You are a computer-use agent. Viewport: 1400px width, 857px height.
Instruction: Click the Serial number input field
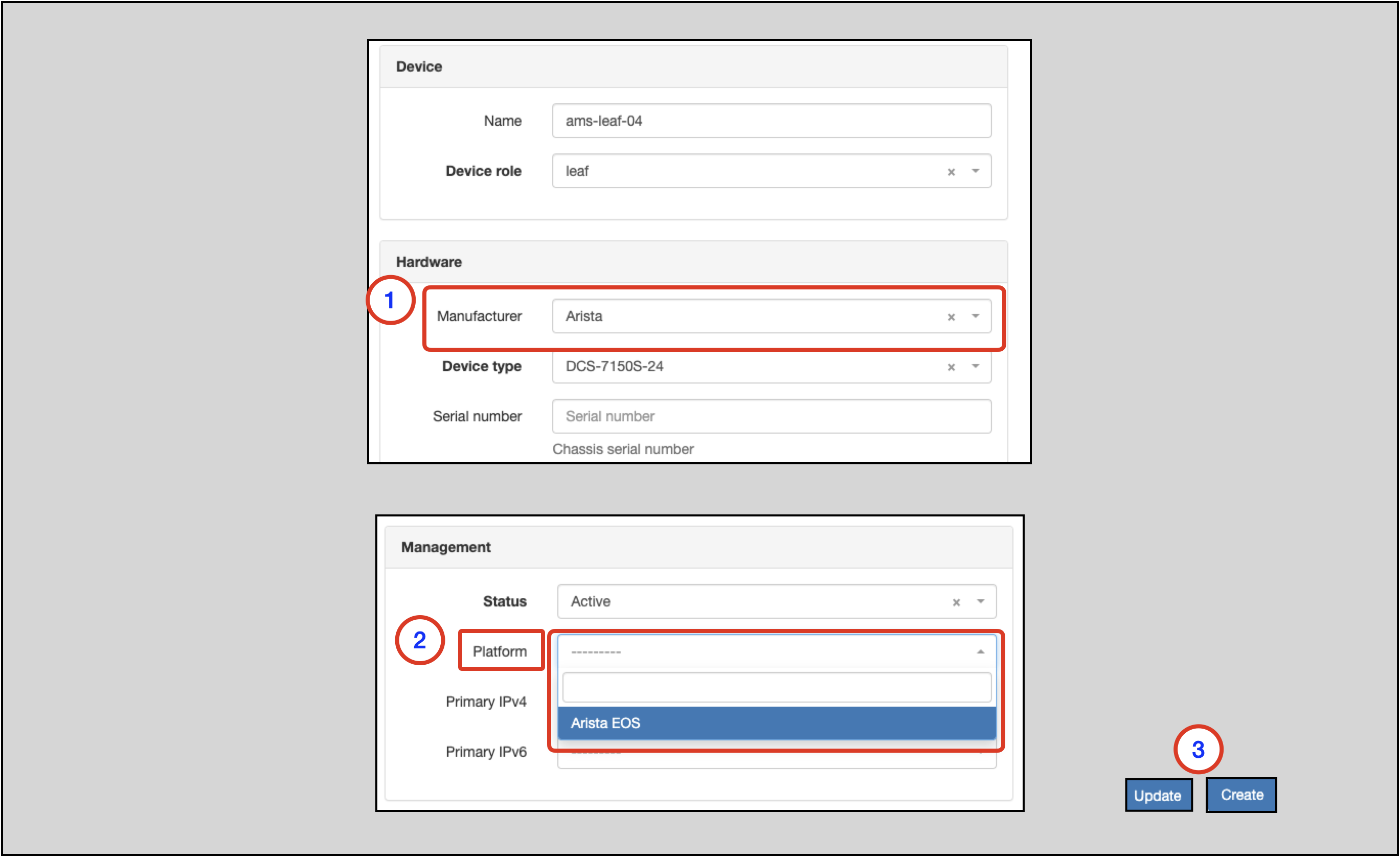pos(771,416)
